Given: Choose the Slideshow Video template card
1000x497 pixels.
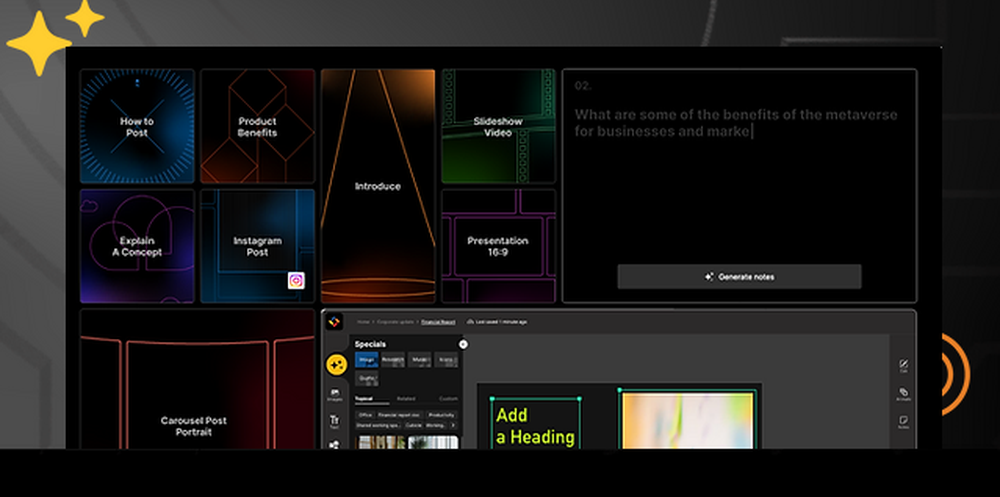Looking at the screenshot, I should [x=498, y=126].
